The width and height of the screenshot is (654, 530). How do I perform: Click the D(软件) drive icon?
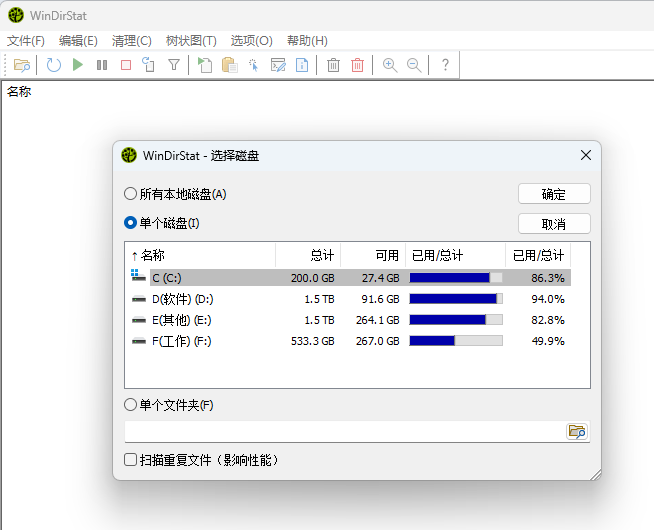click(x=138, y=299)
